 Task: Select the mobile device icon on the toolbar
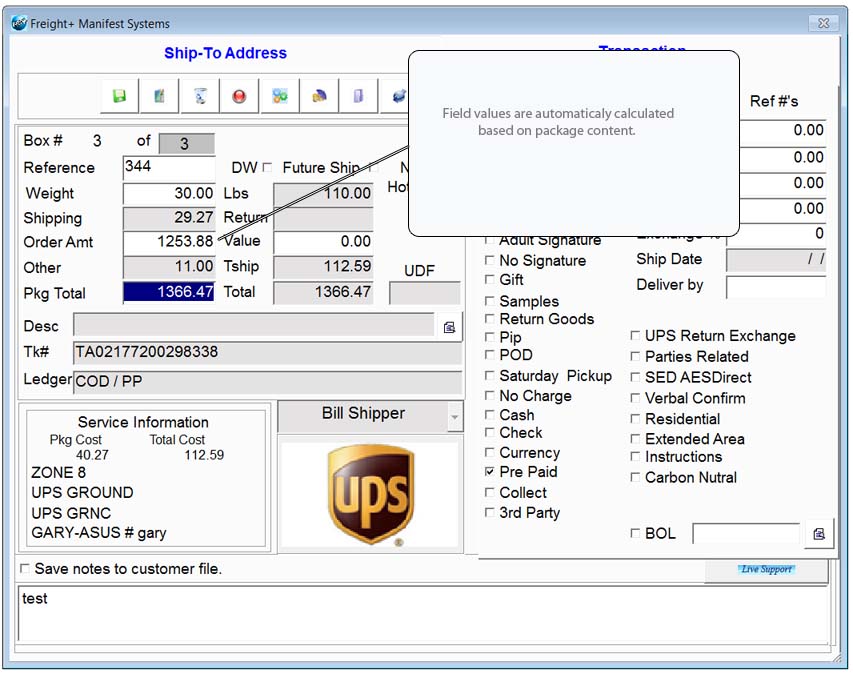pos(360,97)
